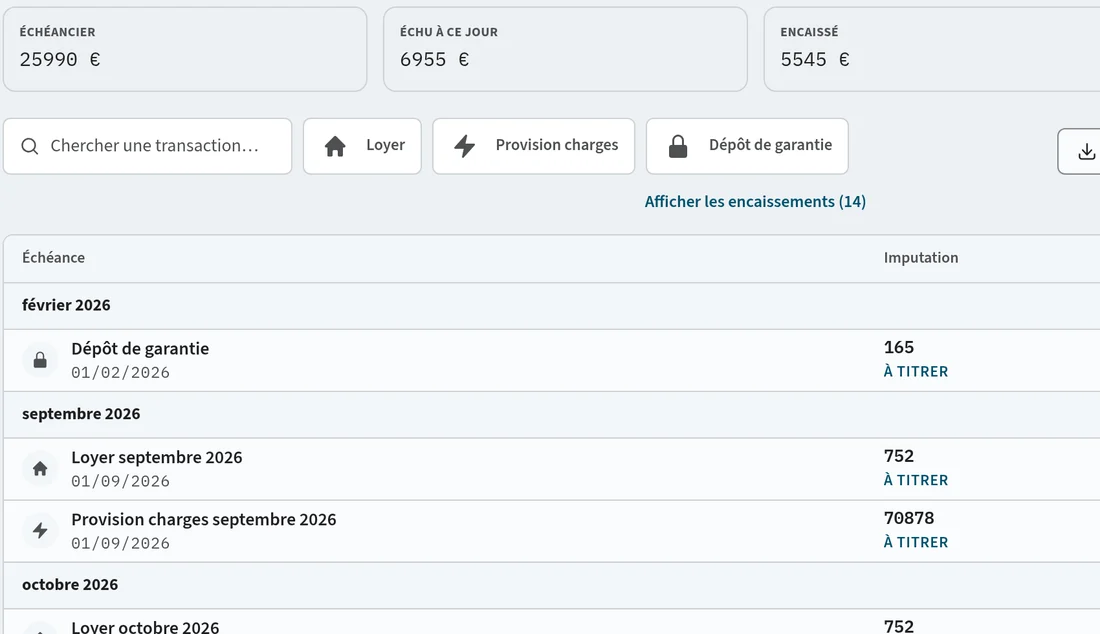Open the Provision charges septembre 2026 row title
The height and width of the screenshot is (634, 1100).
tap(203, 520)
